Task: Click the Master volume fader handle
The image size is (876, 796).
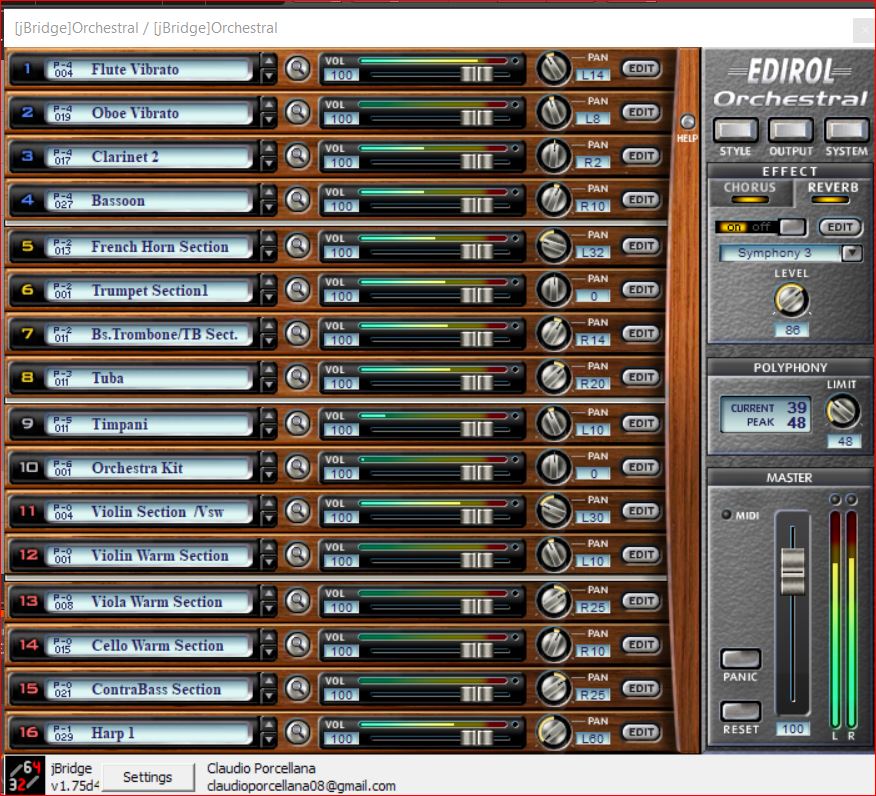Action: 793,571
